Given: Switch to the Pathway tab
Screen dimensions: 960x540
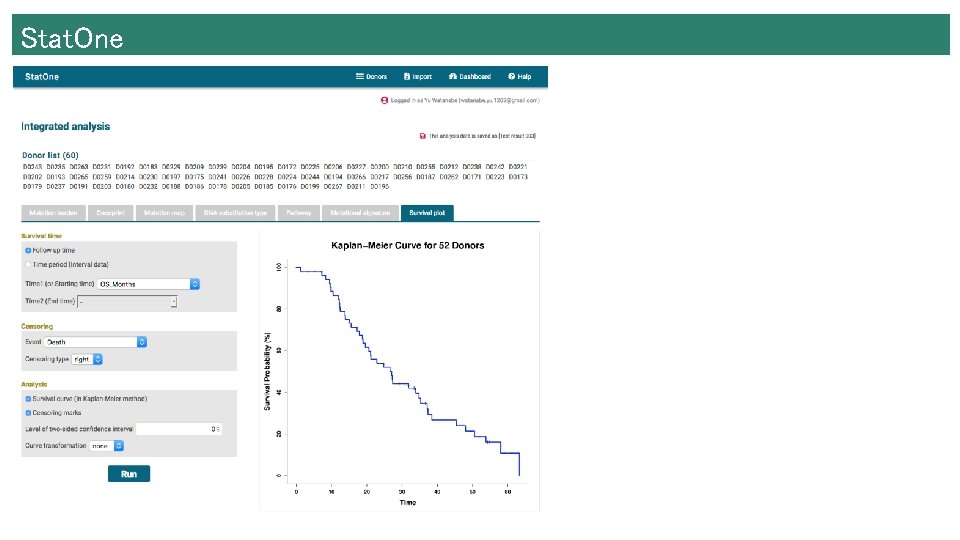Looking at the screenshot, I should coord(298,213).
